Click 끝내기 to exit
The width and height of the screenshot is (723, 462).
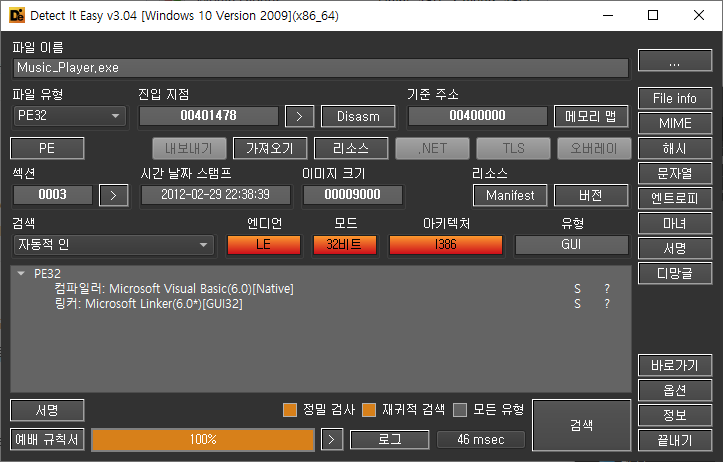pos(675,440)
